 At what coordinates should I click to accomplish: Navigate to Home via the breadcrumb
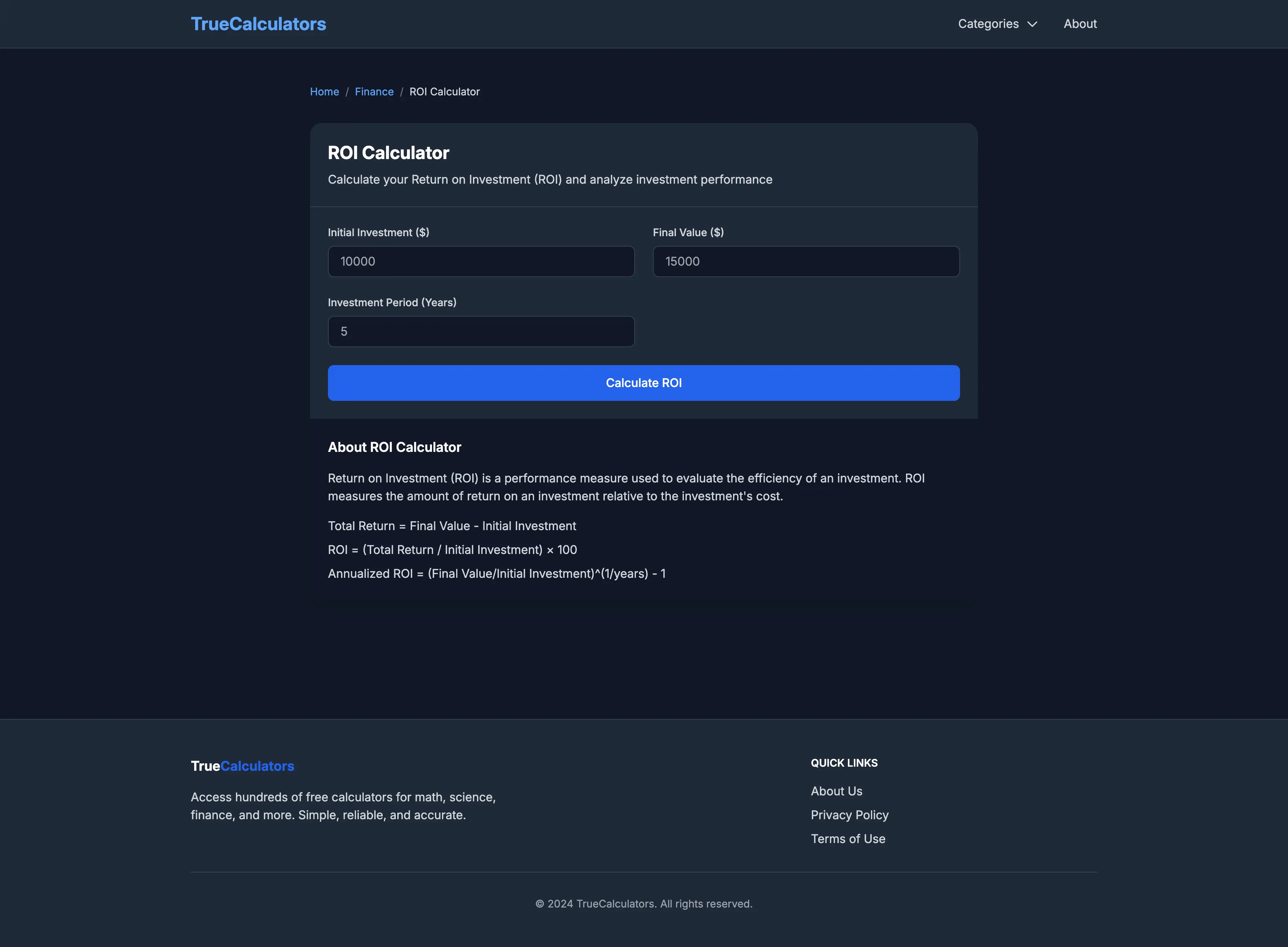click(x=324, y=91)
